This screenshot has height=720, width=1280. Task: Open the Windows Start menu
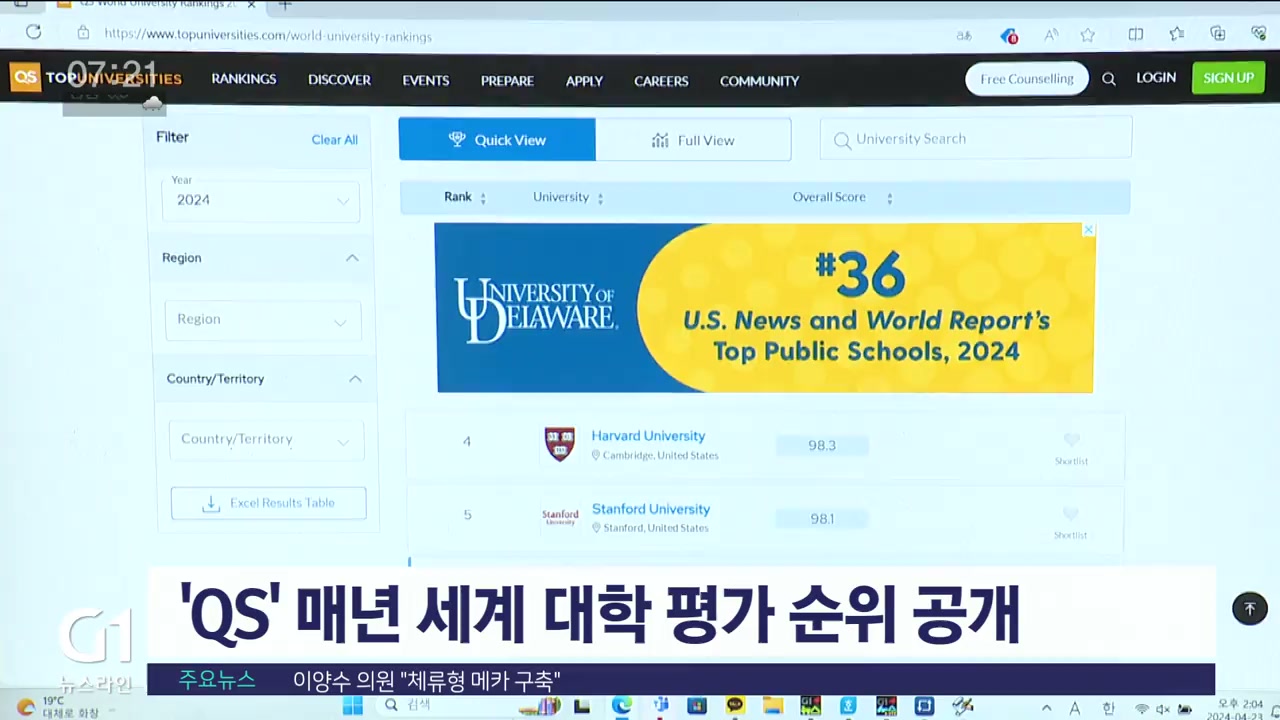point(352,706)
